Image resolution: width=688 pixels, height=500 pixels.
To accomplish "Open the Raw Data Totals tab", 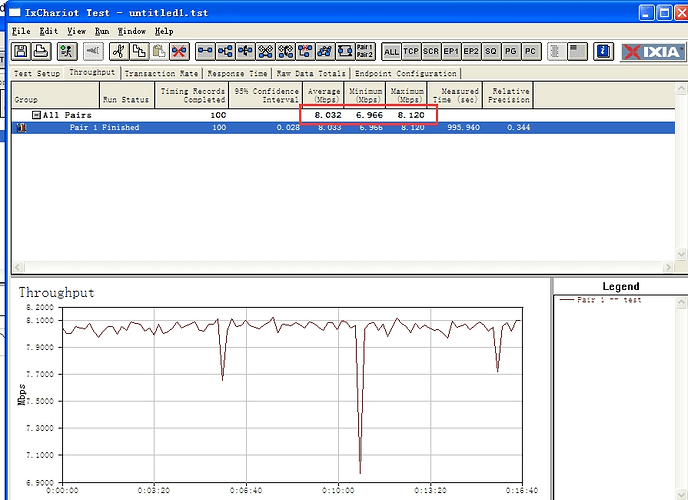I will click(311, 73).
